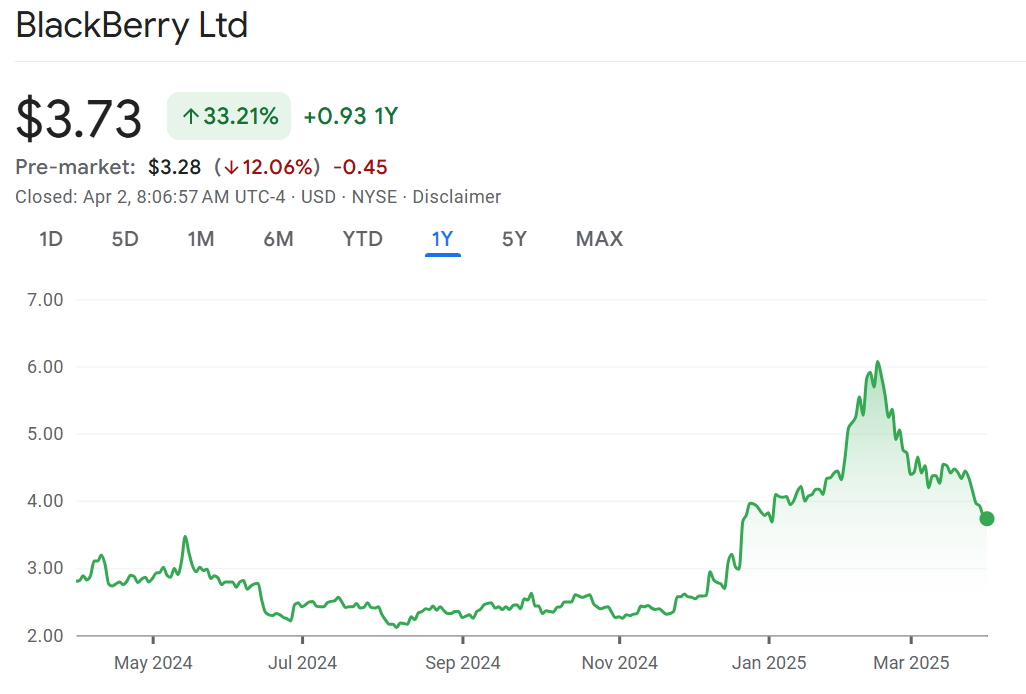Image resolution: width=1026 pixels, height=694 pixels.
Task: Click the pre-market price $3.28
Action: [x=175, y=167]
